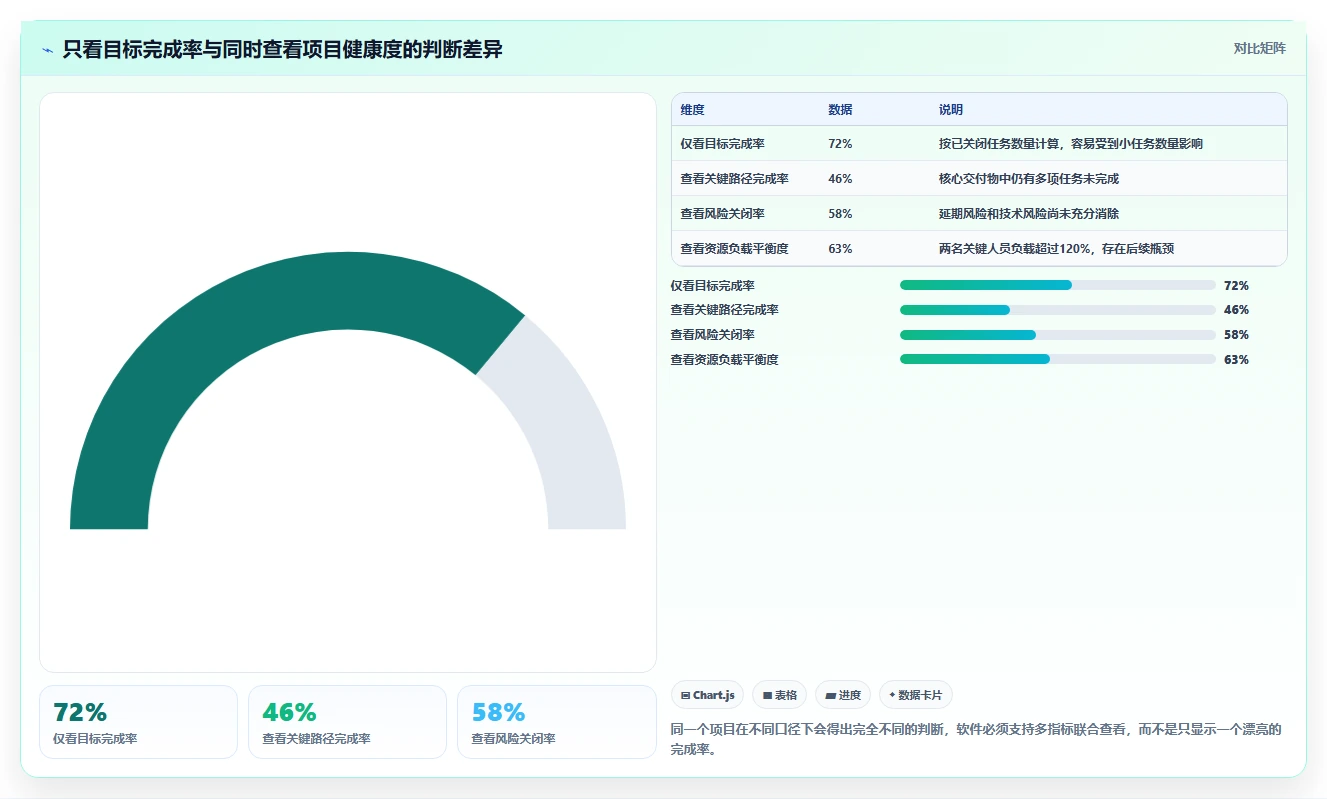Click the 46% 查看关键路径完成率 stat card
The height and width of the screenshot is (799, 1327).
pyautogui.click(x=348, y=722)
